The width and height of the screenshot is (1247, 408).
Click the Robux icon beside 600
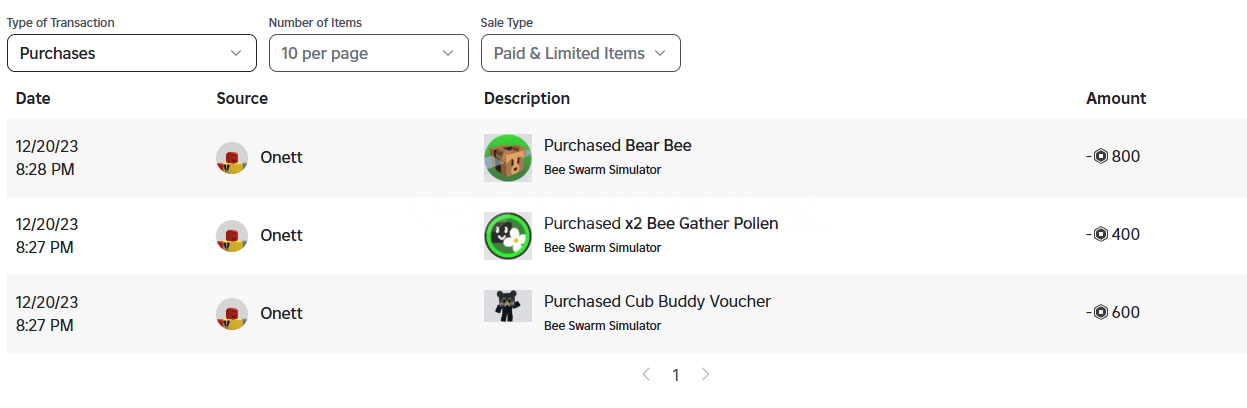1101,313
